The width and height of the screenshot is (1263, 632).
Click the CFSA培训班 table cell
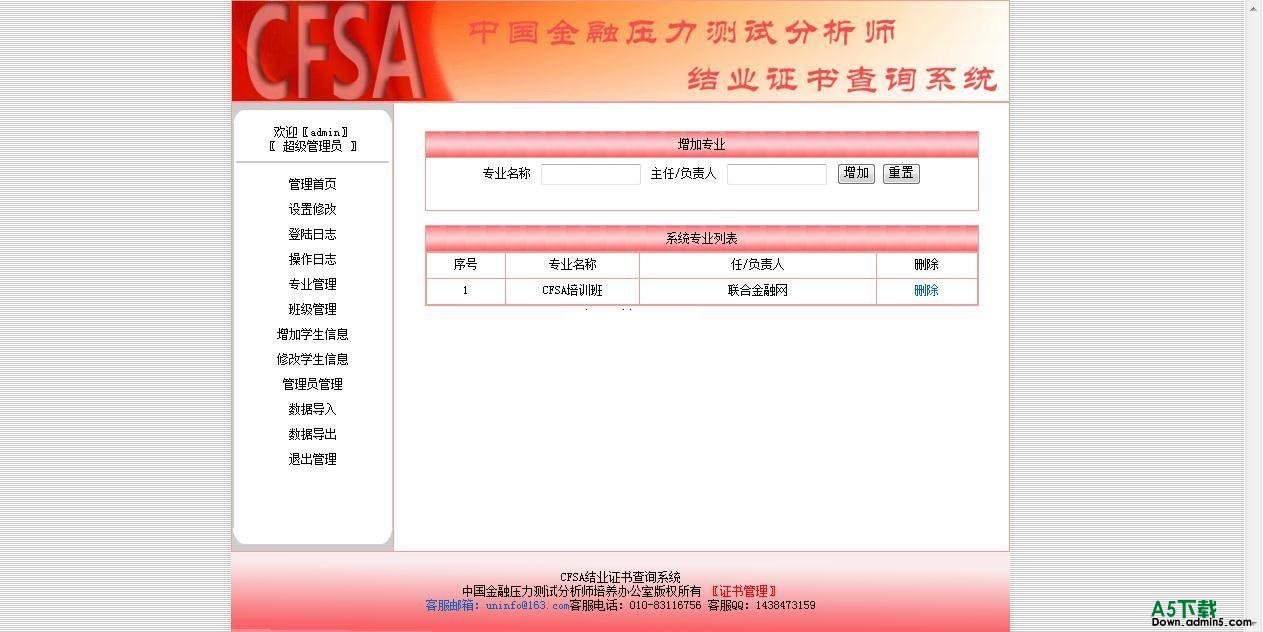[x=572, y=290]
